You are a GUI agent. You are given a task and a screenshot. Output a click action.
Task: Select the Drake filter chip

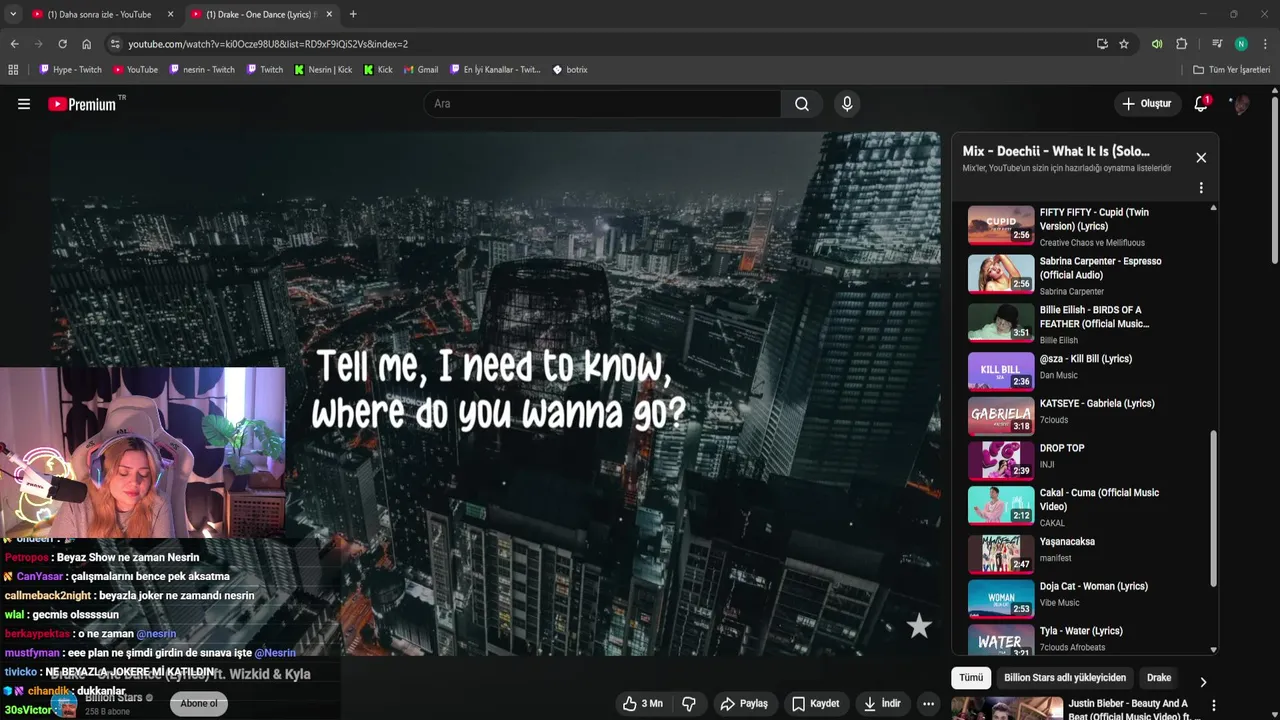coord(1159,678)
